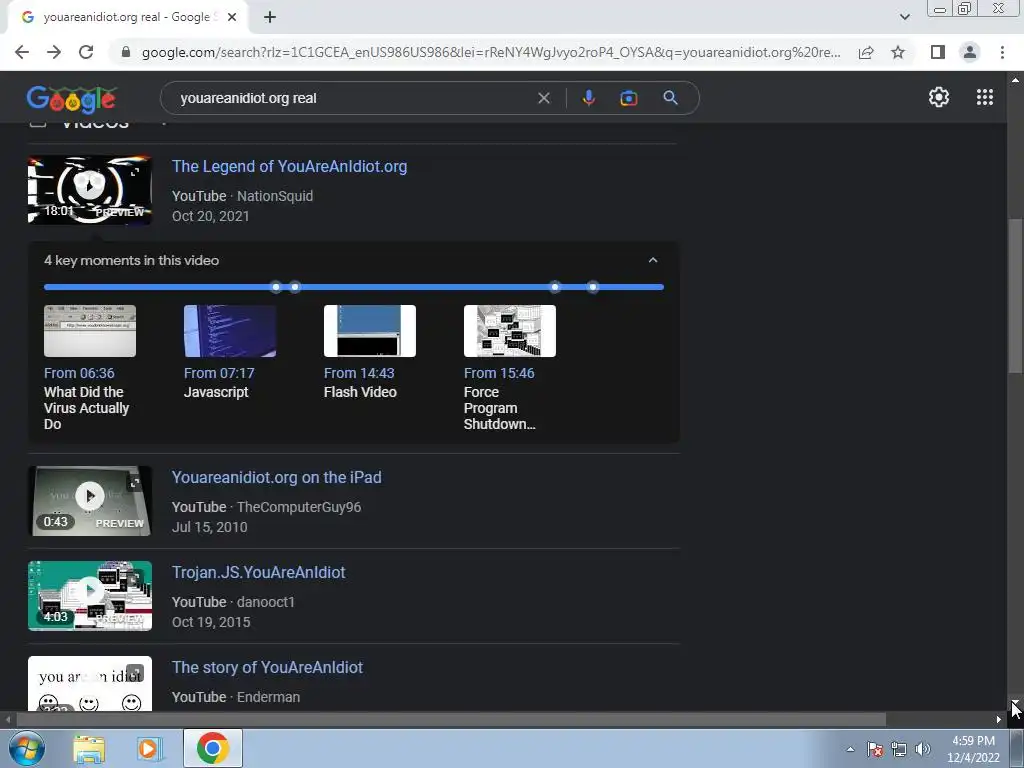Viewport: 1024px width, 768px height.
Task: Go back to the previous page
Action: pos(22,52)
